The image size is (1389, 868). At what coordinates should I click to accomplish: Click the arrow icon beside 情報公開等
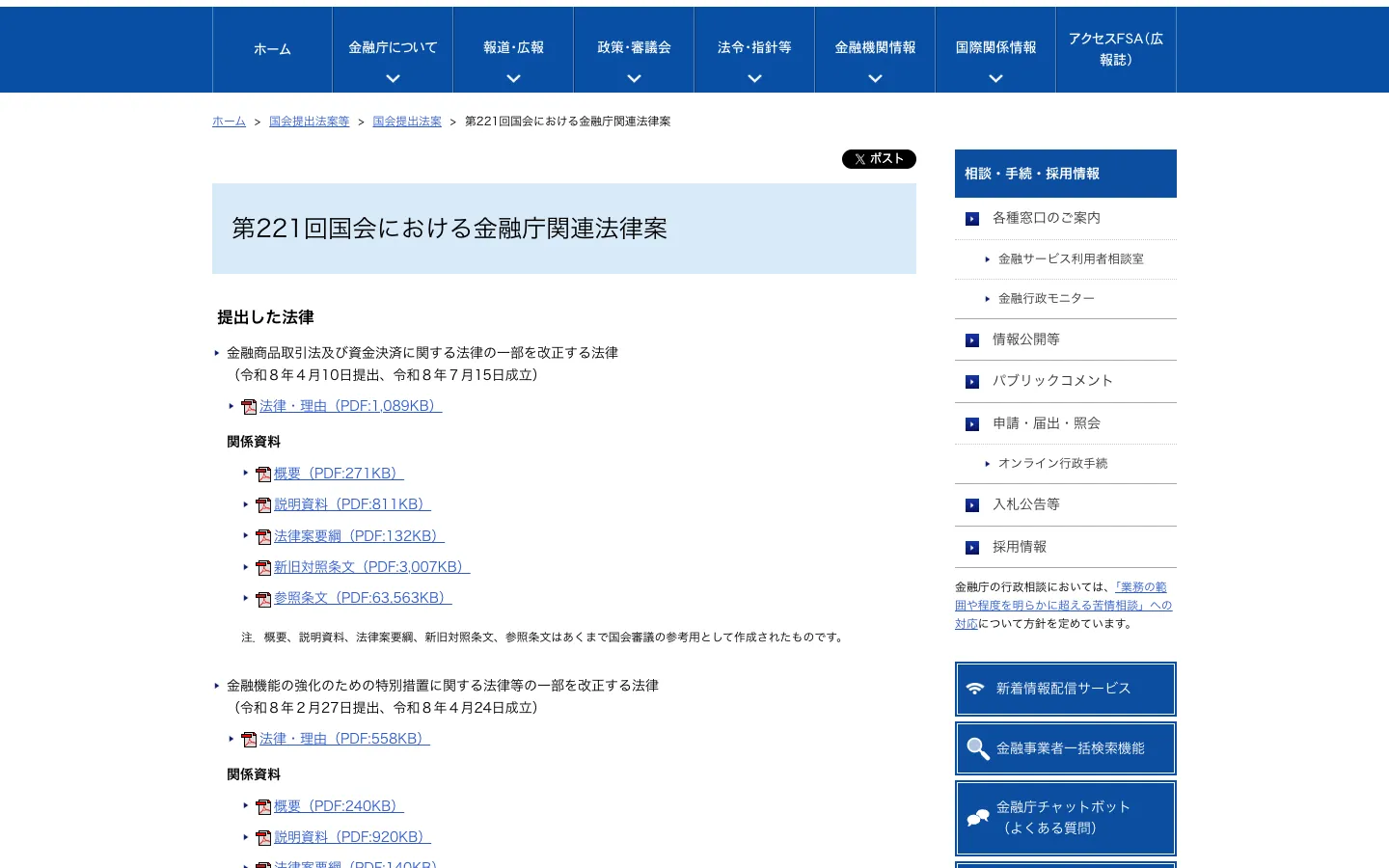tap(972, 340)
